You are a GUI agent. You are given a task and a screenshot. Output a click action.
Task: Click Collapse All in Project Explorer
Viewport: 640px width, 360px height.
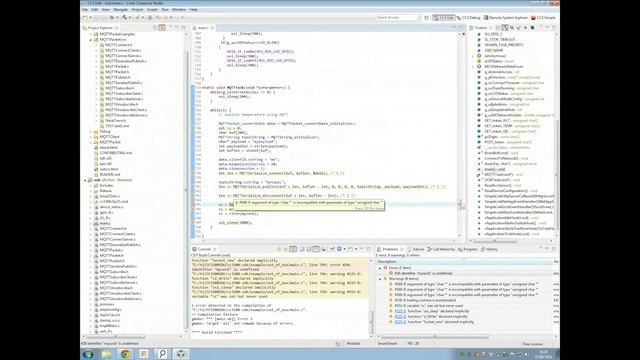click(155, 28)
